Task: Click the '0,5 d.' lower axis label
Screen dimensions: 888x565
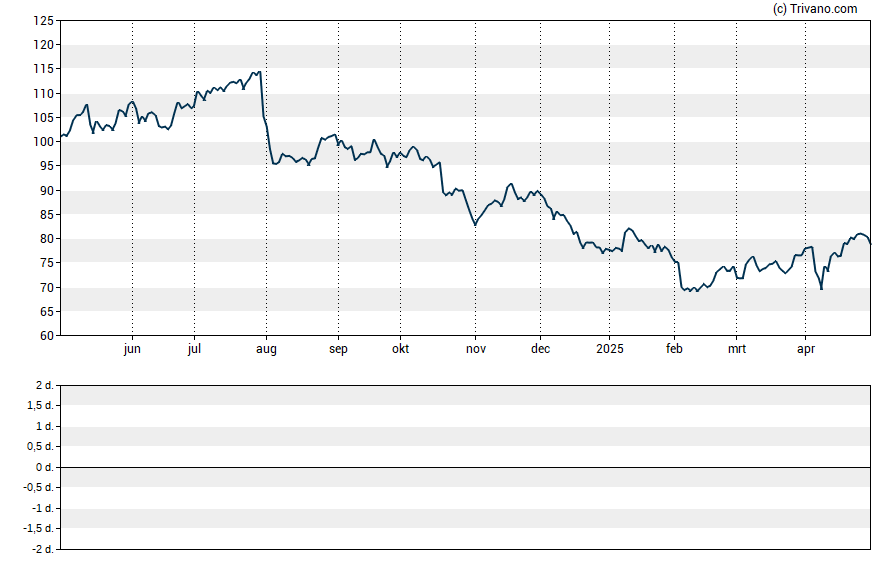Action: click(41, 447)
